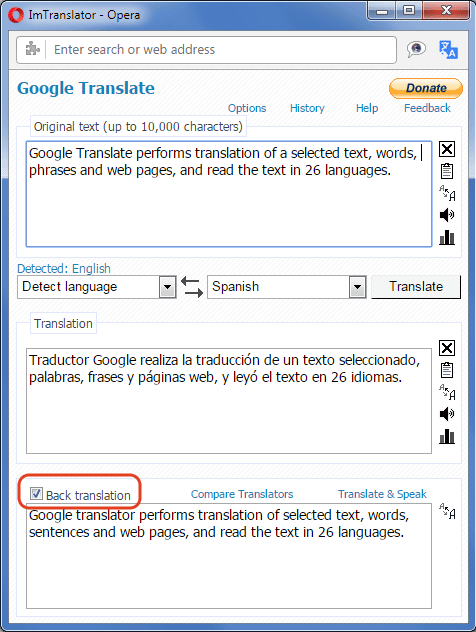
Task: Adjust font size of back translation
Action: pos(447,511)
